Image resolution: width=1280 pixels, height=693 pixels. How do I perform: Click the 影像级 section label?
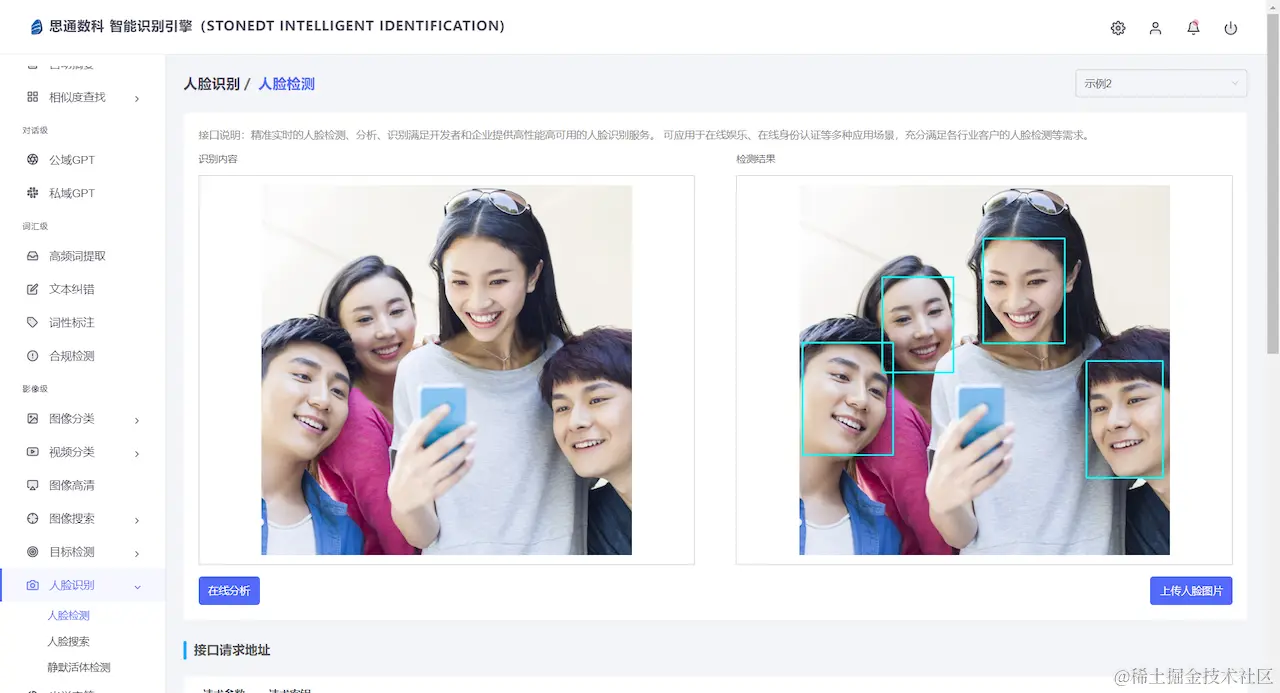pyautogui.click(x=35, y=388)
